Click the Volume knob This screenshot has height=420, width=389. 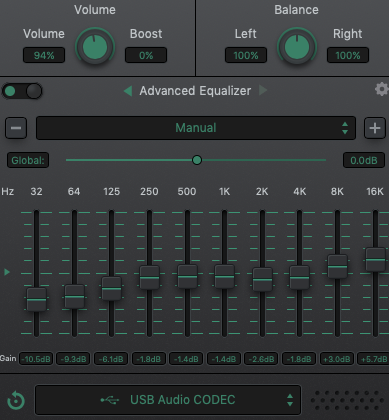click(95, 47)
